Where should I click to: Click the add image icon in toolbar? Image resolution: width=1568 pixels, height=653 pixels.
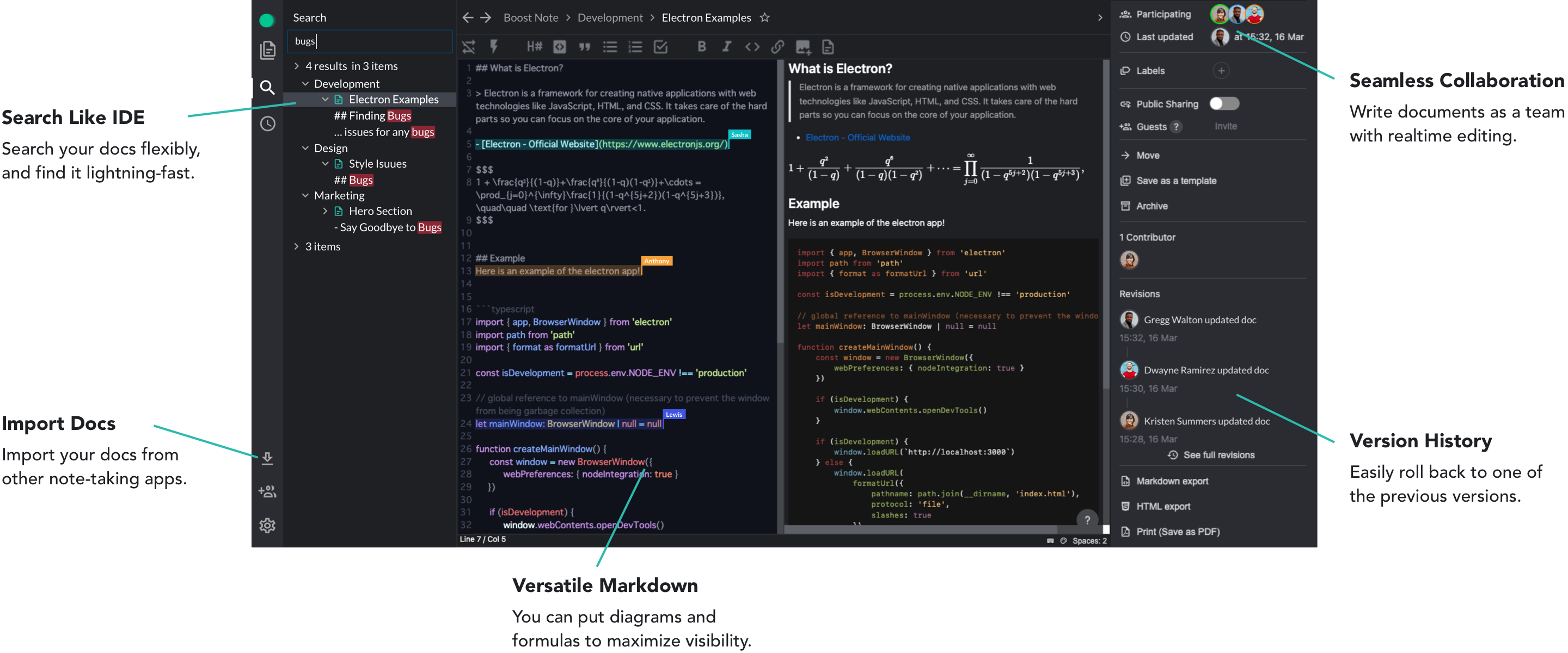point(803,46)
